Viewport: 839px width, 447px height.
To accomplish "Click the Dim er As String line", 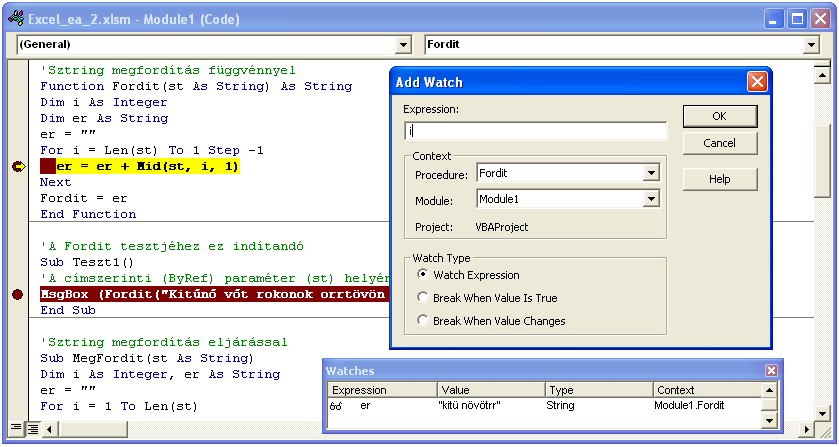I will (104, 118).
